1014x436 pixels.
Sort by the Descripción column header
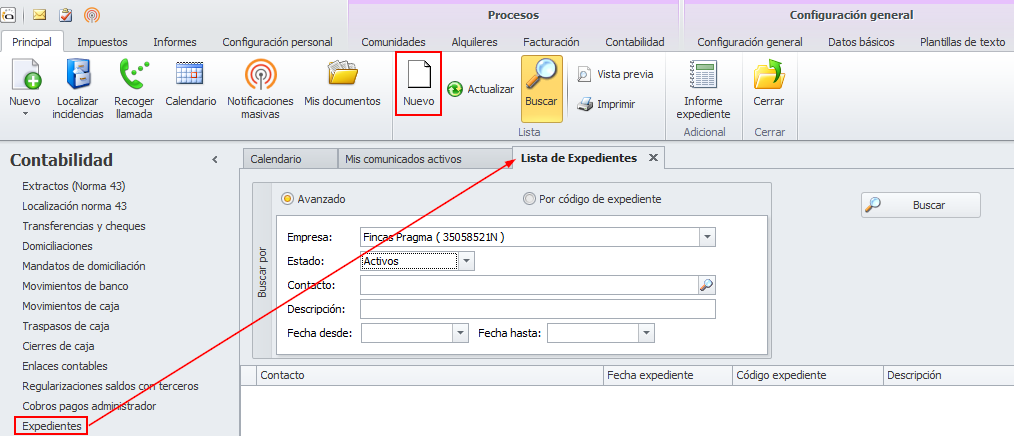[948, 375]
